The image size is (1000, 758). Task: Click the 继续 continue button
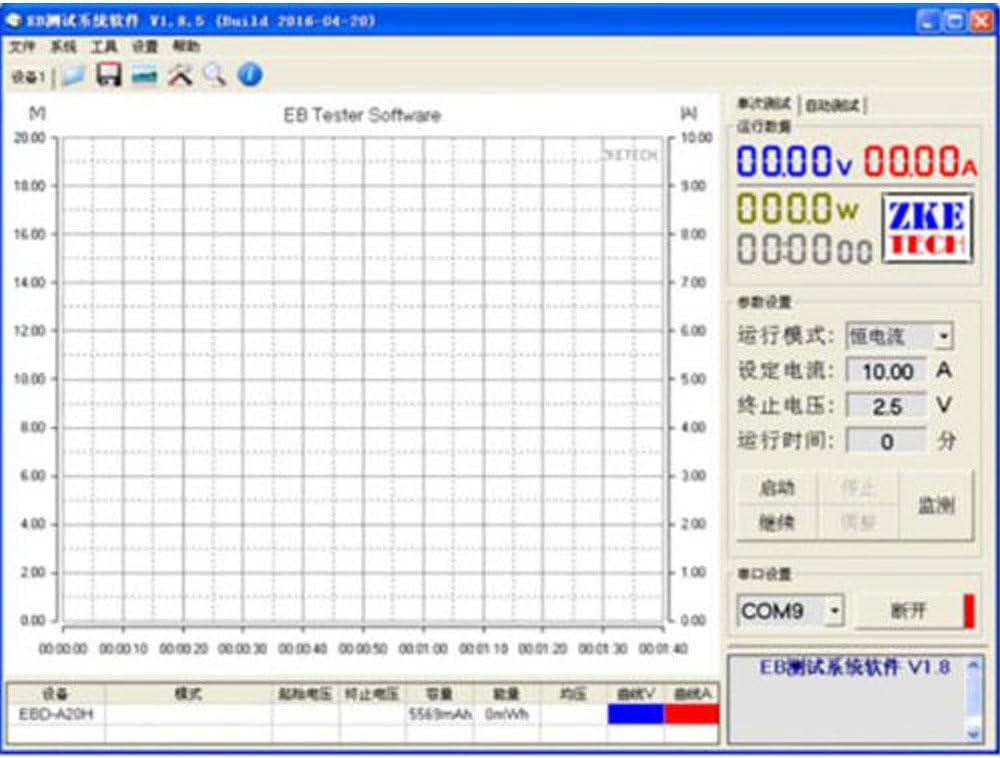776,523
